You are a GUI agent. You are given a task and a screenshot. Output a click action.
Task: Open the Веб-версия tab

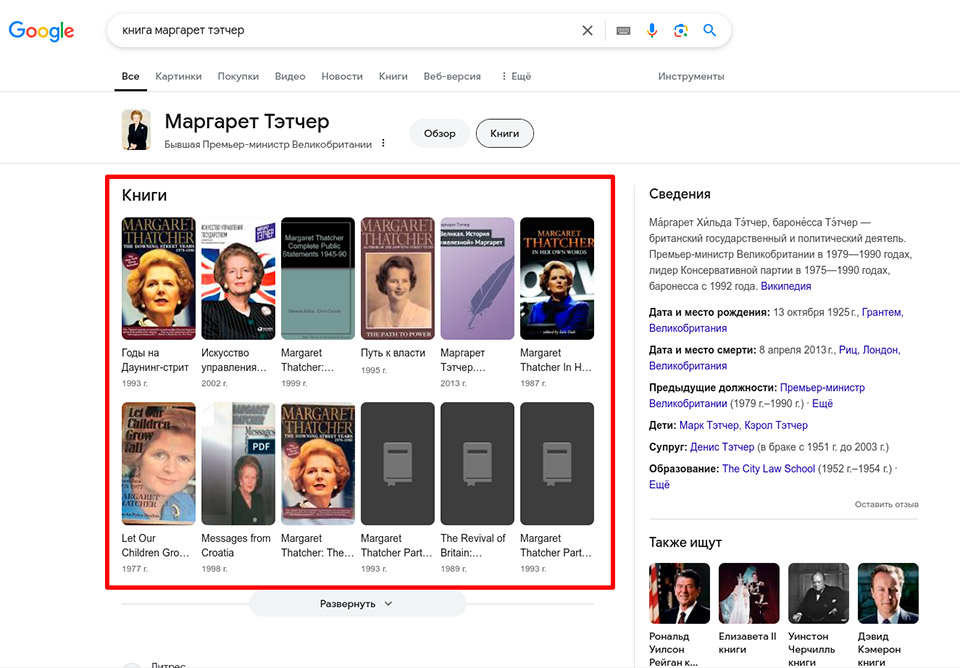point(452,77)
